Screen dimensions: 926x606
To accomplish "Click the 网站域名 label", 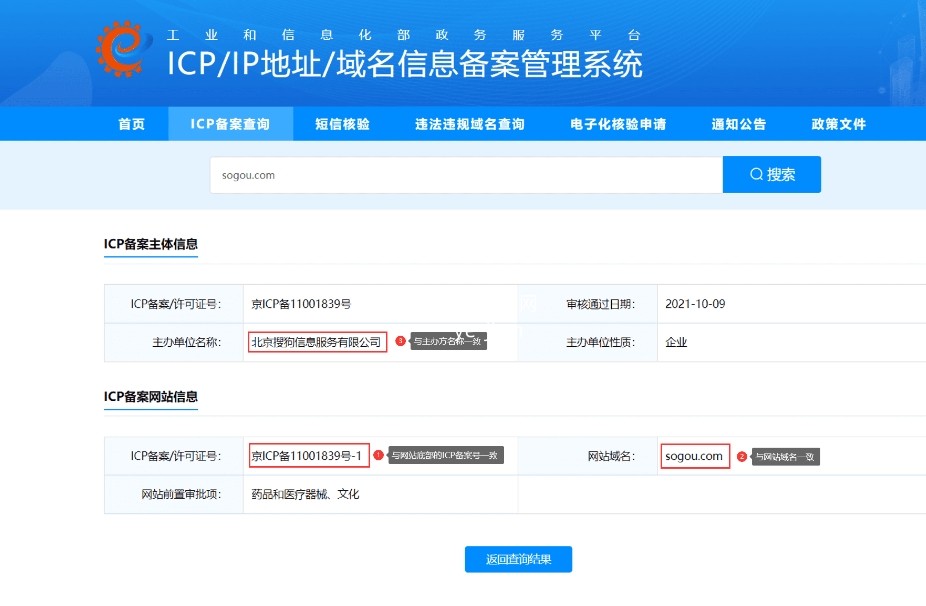I will [x=611, y=456].
